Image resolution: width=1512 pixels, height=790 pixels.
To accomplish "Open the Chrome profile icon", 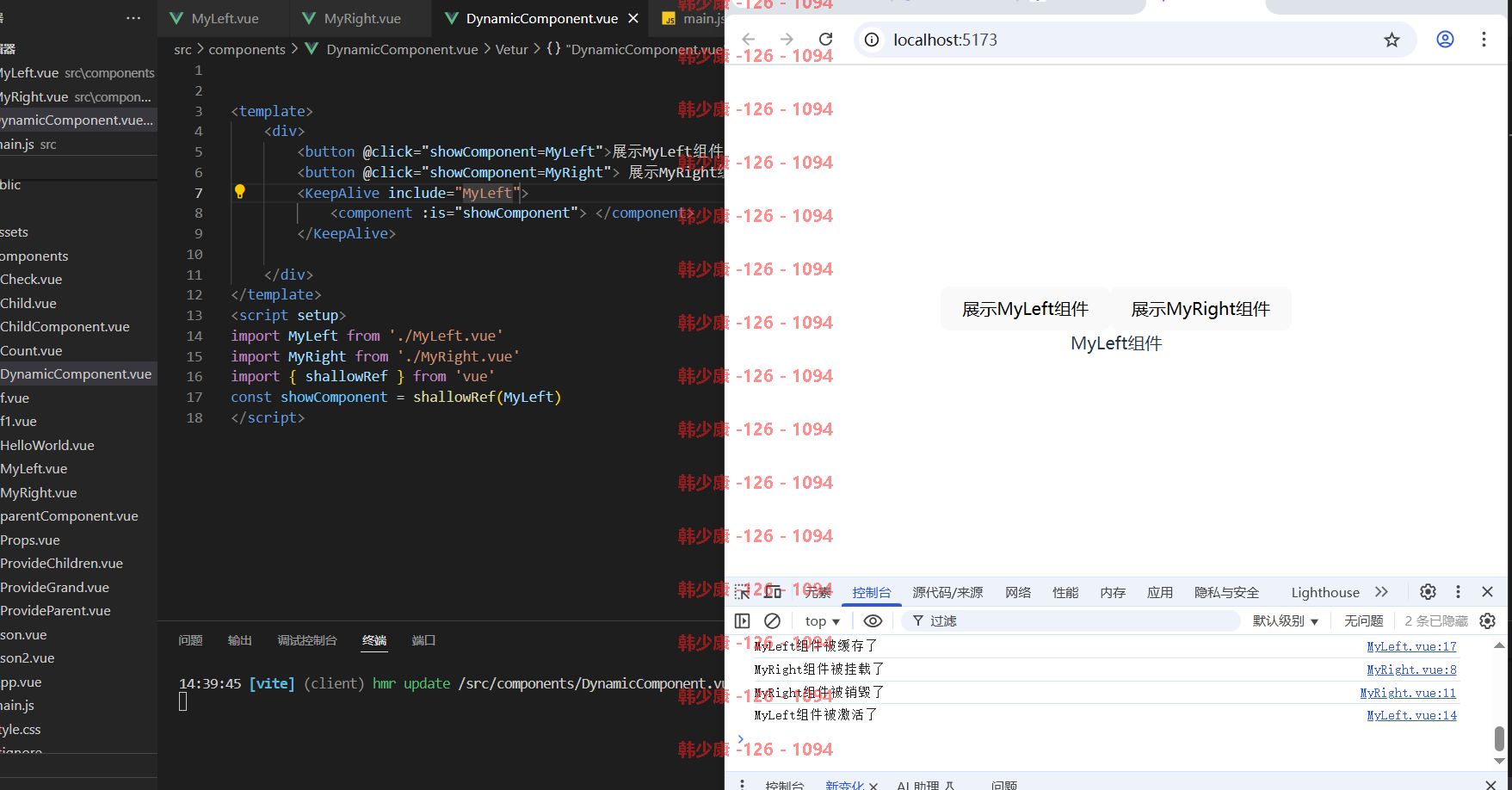I will click(x=1445, y=40).
